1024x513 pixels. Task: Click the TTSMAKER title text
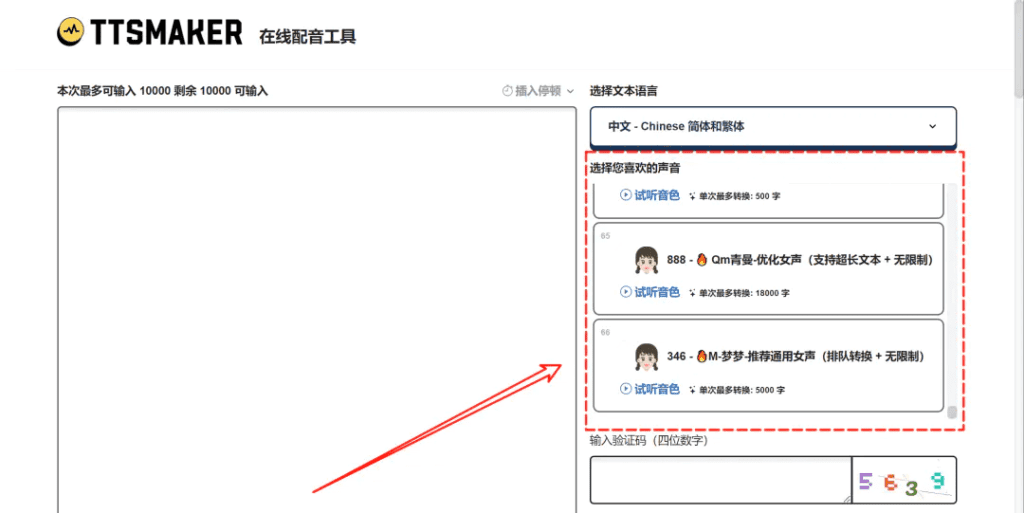tap(167, 33)
